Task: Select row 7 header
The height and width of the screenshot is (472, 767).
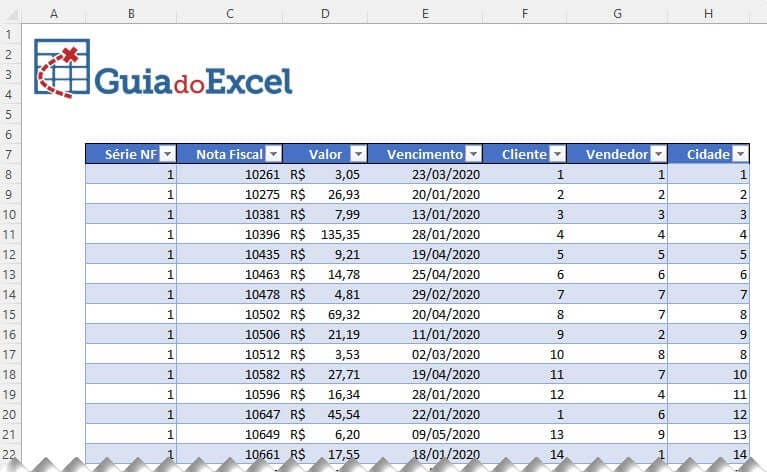Action: pyautogui.click(x=10, y=155)
